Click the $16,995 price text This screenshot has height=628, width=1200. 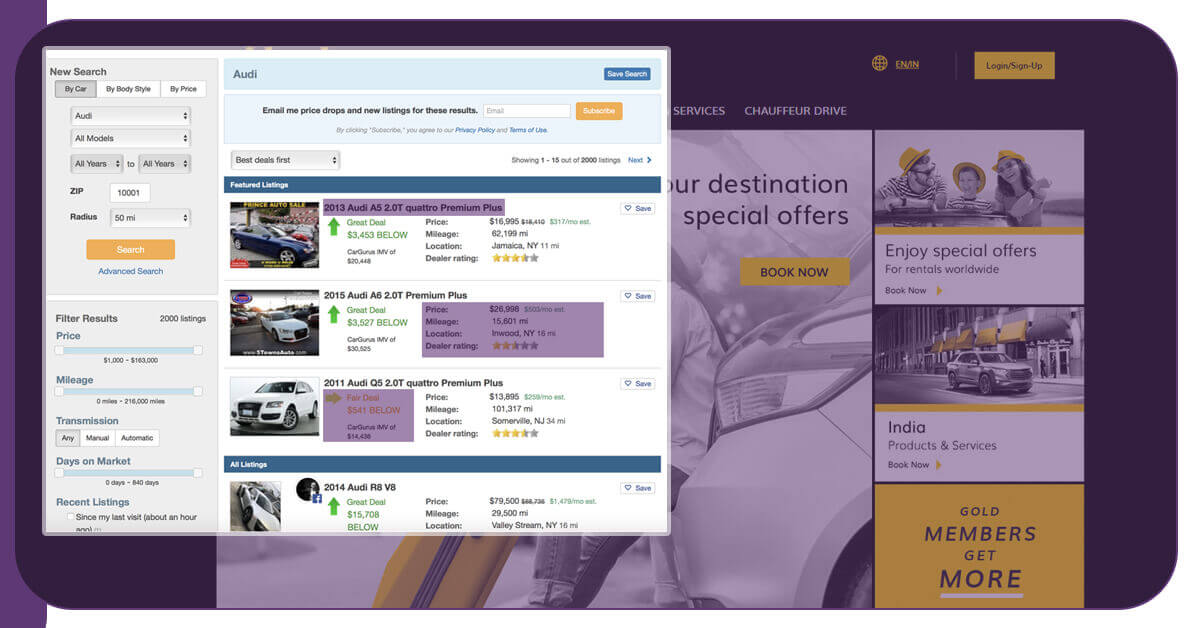coord(504,221)
